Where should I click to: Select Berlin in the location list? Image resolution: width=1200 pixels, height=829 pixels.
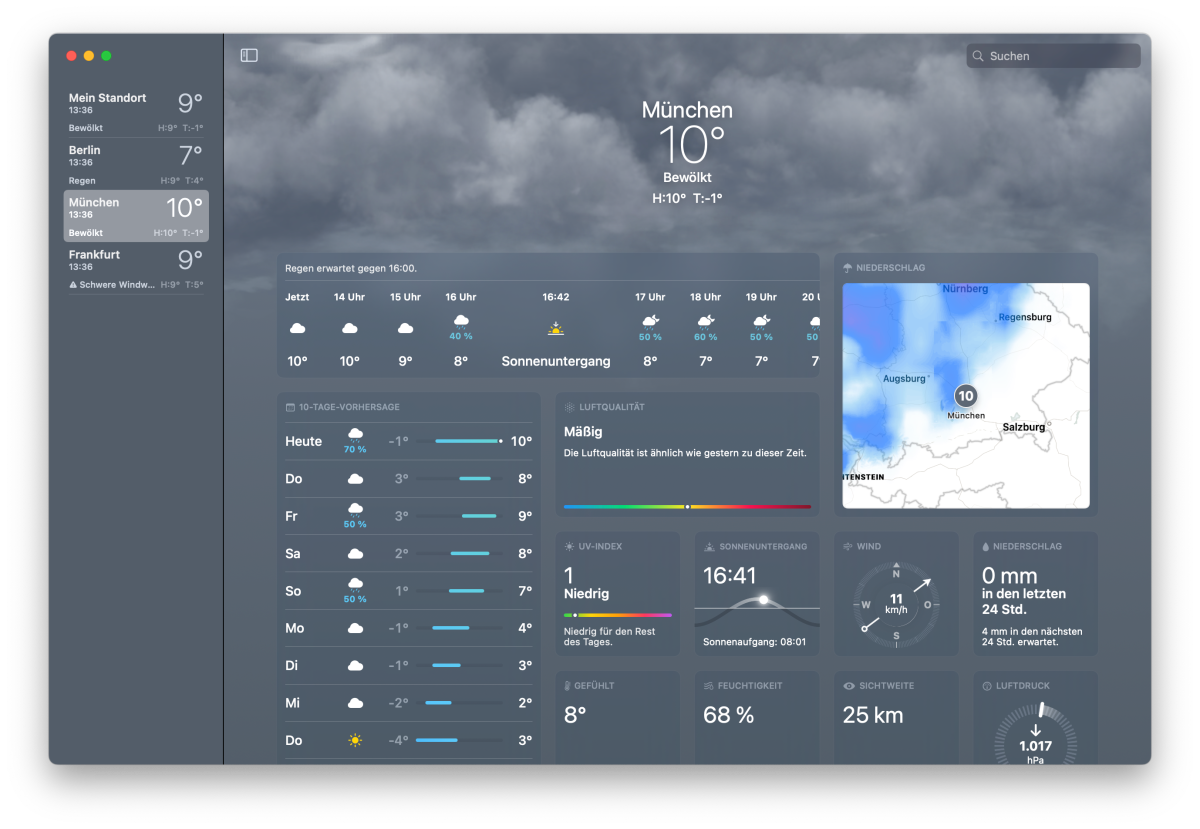(x=136, y=164)
